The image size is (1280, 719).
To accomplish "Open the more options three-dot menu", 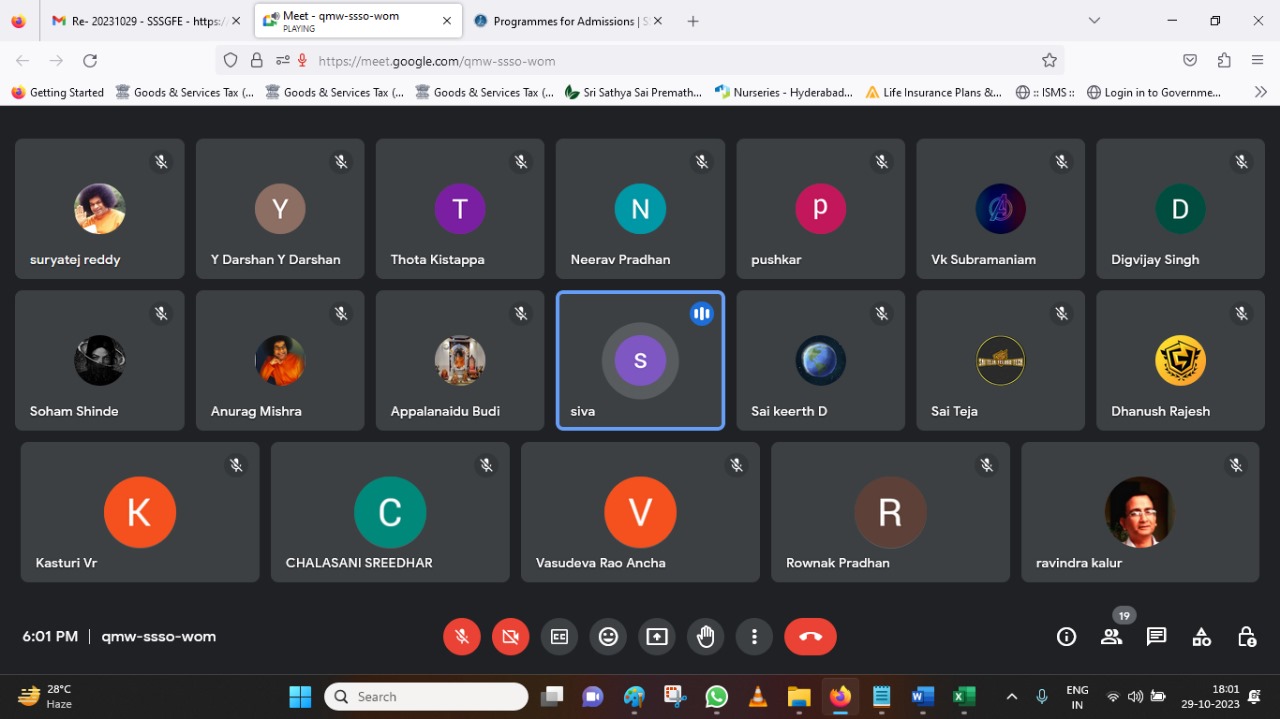I will pyautogui.click(x=754, y=637).
